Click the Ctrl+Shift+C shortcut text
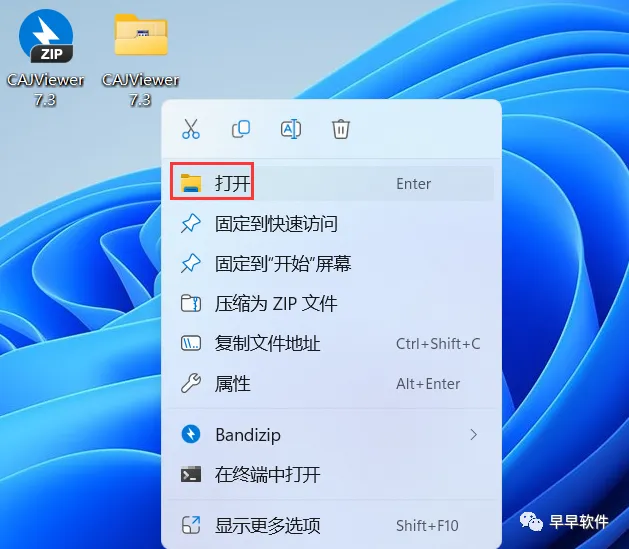629x549 pixels. point(438,344)
